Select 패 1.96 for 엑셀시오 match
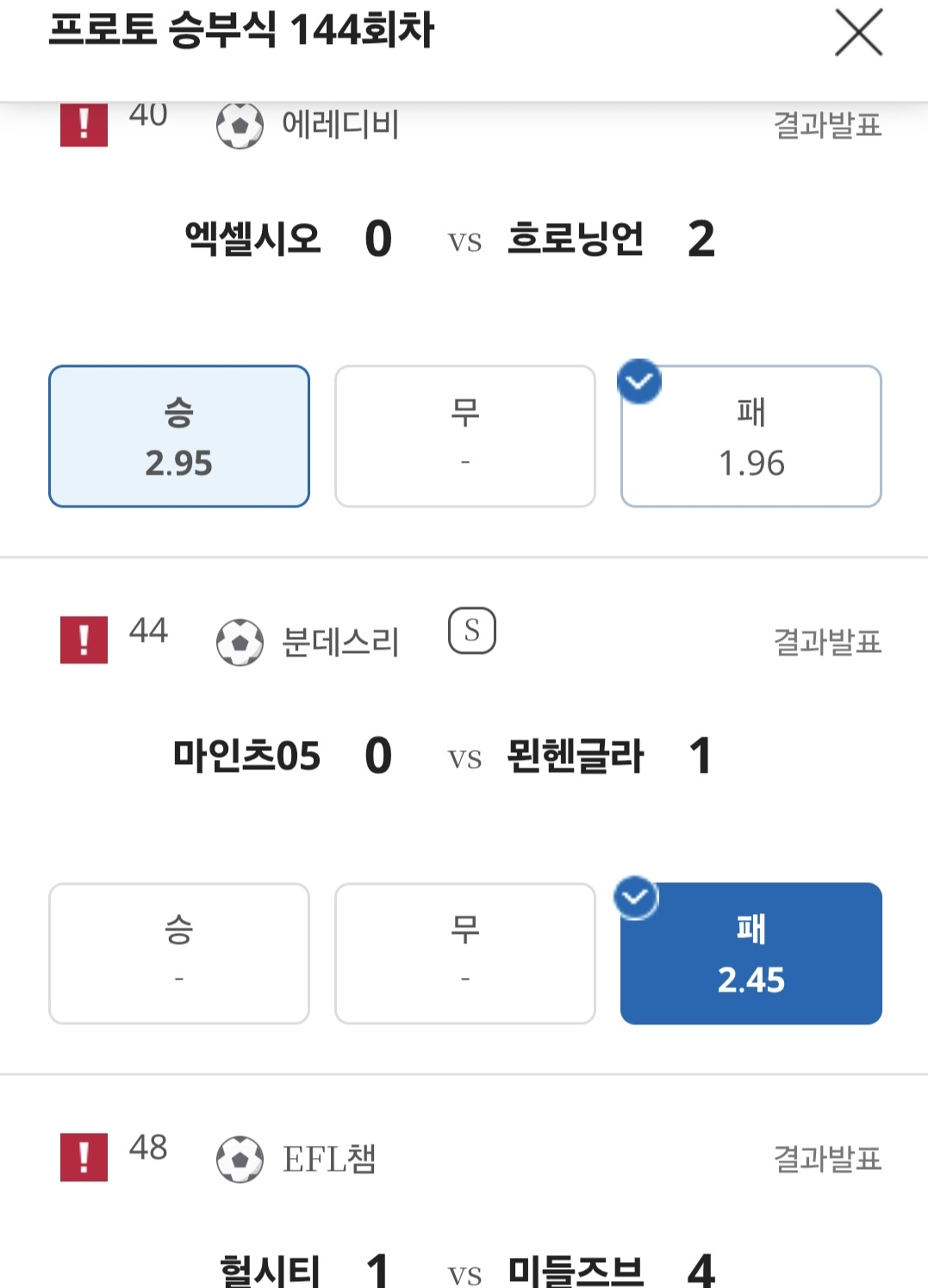928x1288 pixels. click(x=750, y=436)
